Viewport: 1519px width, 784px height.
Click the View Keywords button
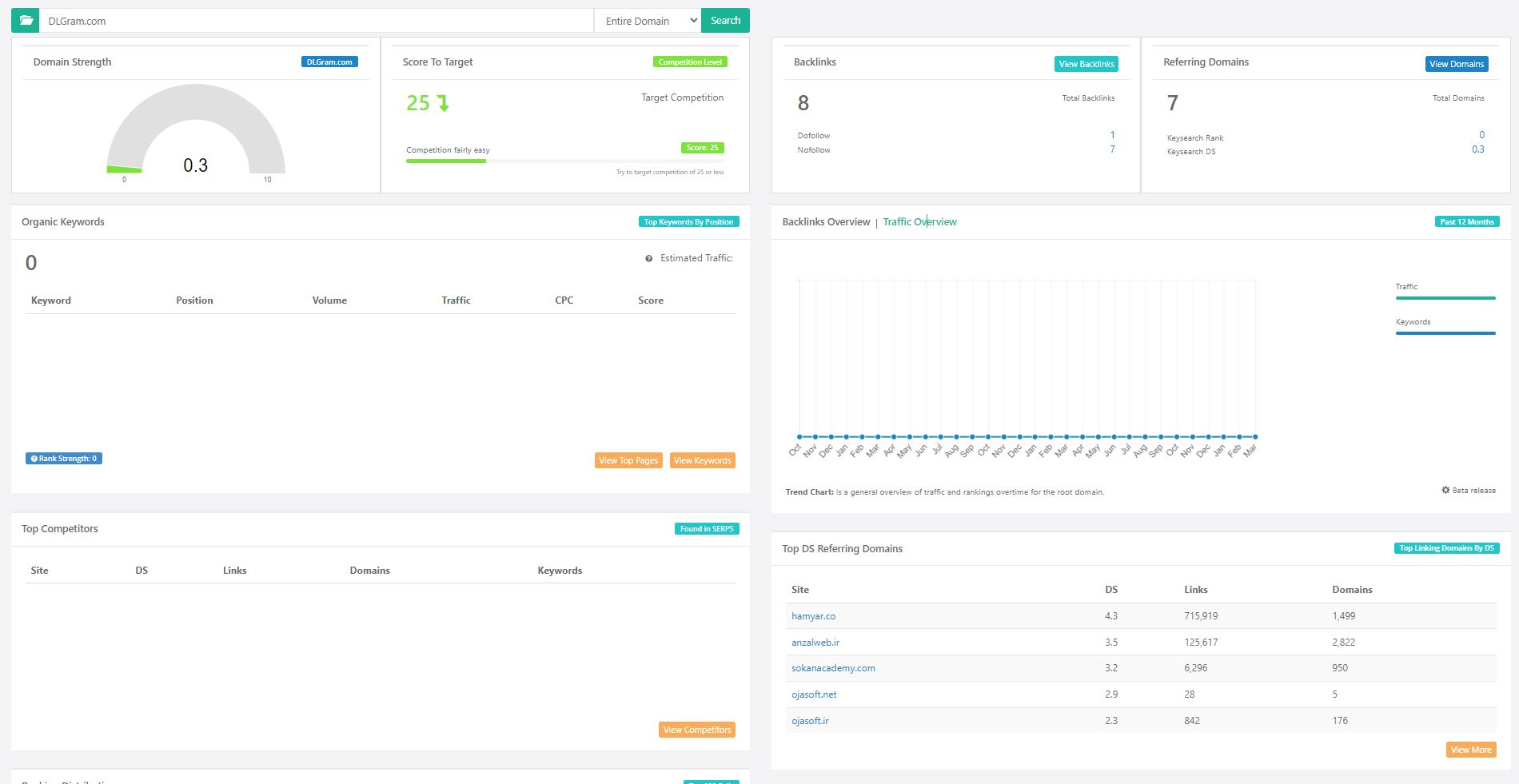(x=702, y=460)
